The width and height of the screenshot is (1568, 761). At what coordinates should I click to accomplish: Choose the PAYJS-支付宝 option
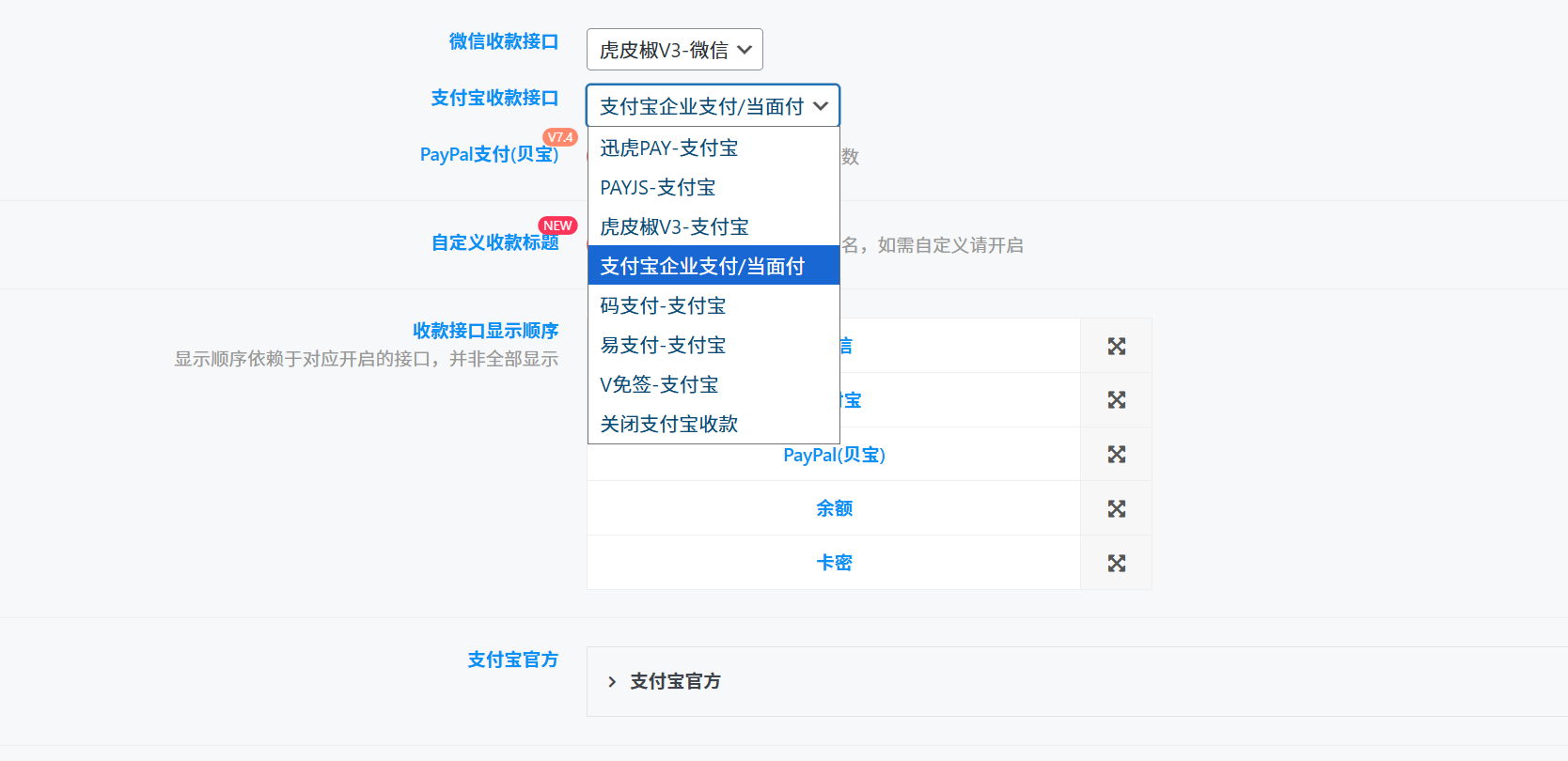[x=658, y=188]
